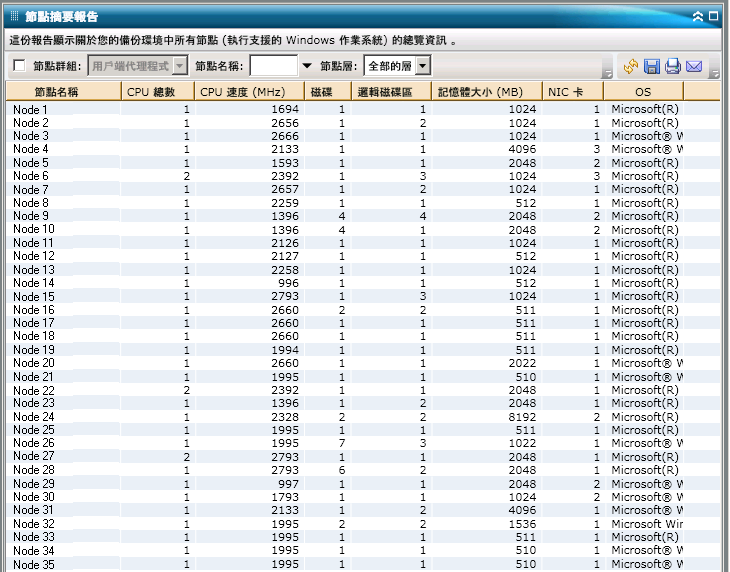730x572 pixels.
Task: Click CPU speed 996 for Node 14
Action: [289, 283]
